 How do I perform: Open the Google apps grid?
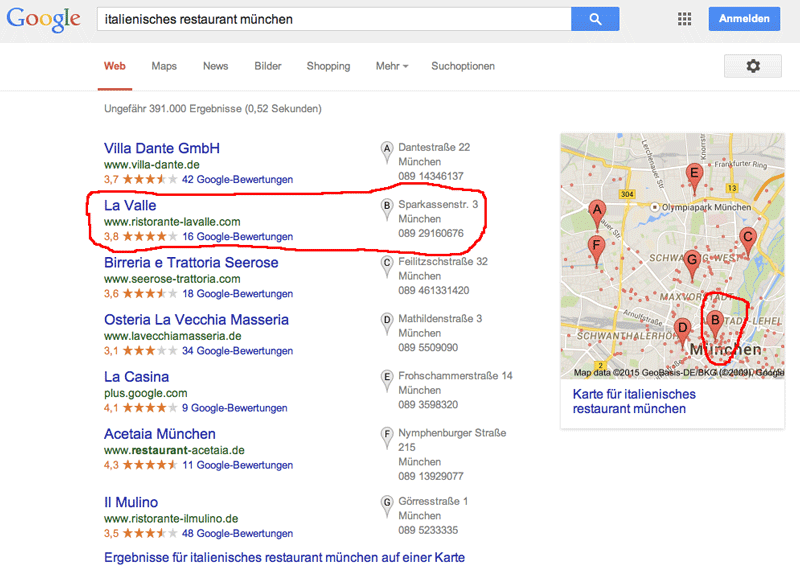684,19
